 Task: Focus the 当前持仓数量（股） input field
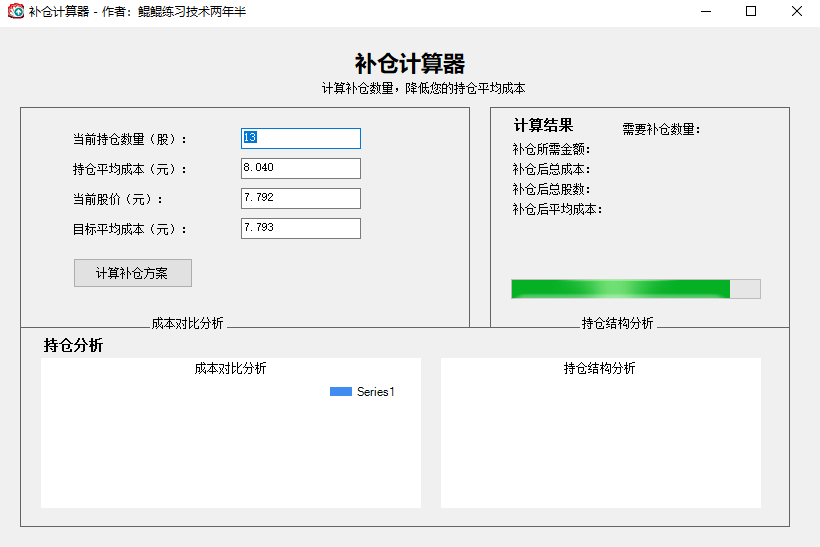pos(300,139)
